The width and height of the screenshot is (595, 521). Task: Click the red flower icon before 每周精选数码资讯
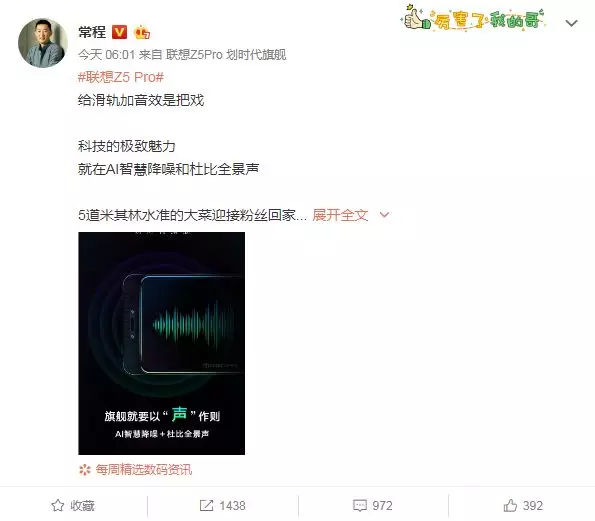(85, 470)
